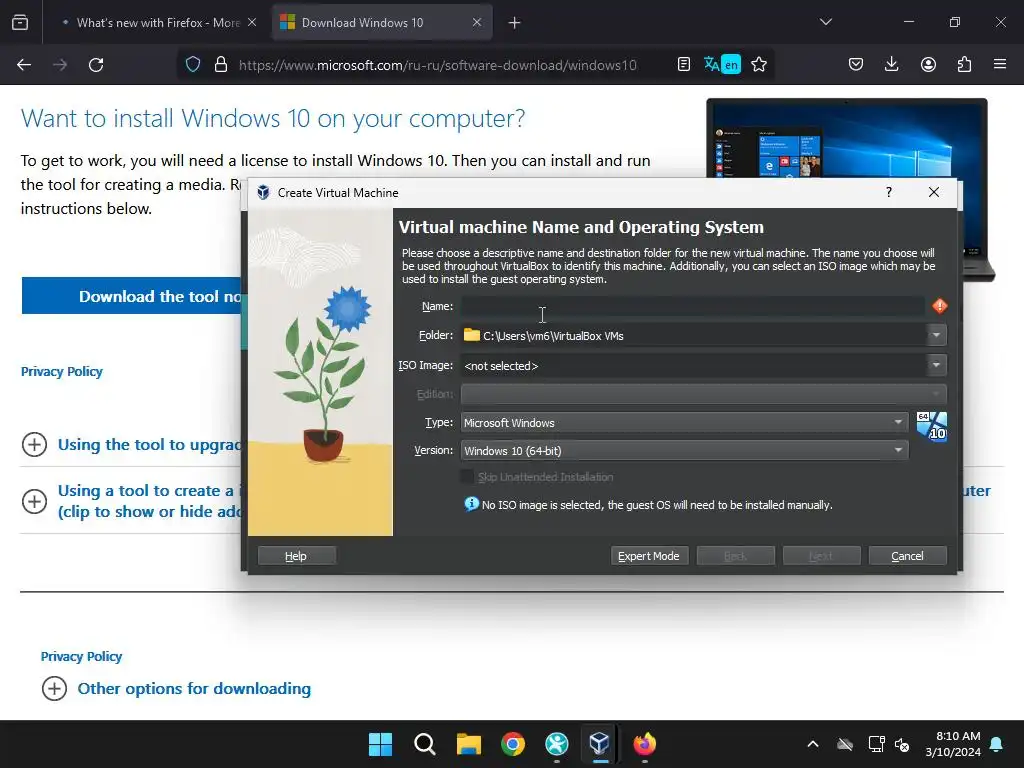This screenshot has height=768, width=1024.
Task: Open notifications bell in system tray
Action: [996, 744]
